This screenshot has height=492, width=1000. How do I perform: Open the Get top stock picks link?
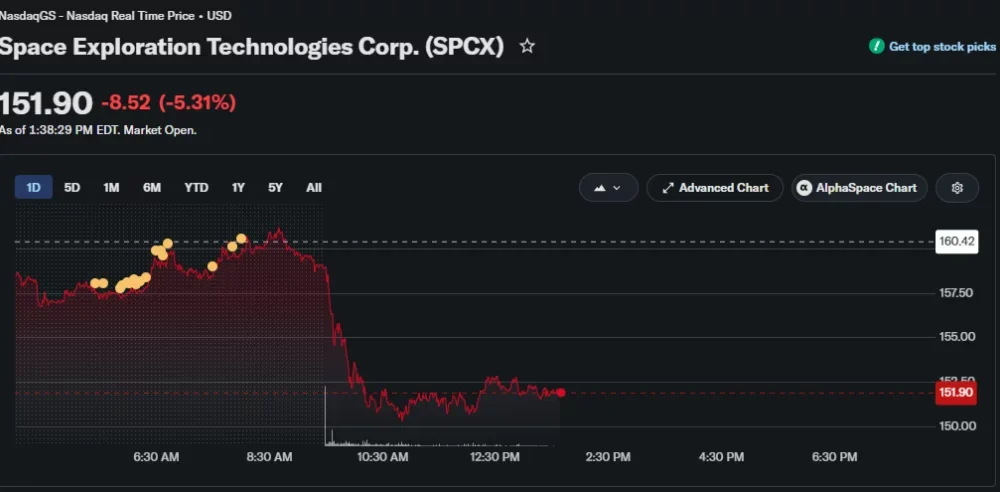click(x=942, y=47)
